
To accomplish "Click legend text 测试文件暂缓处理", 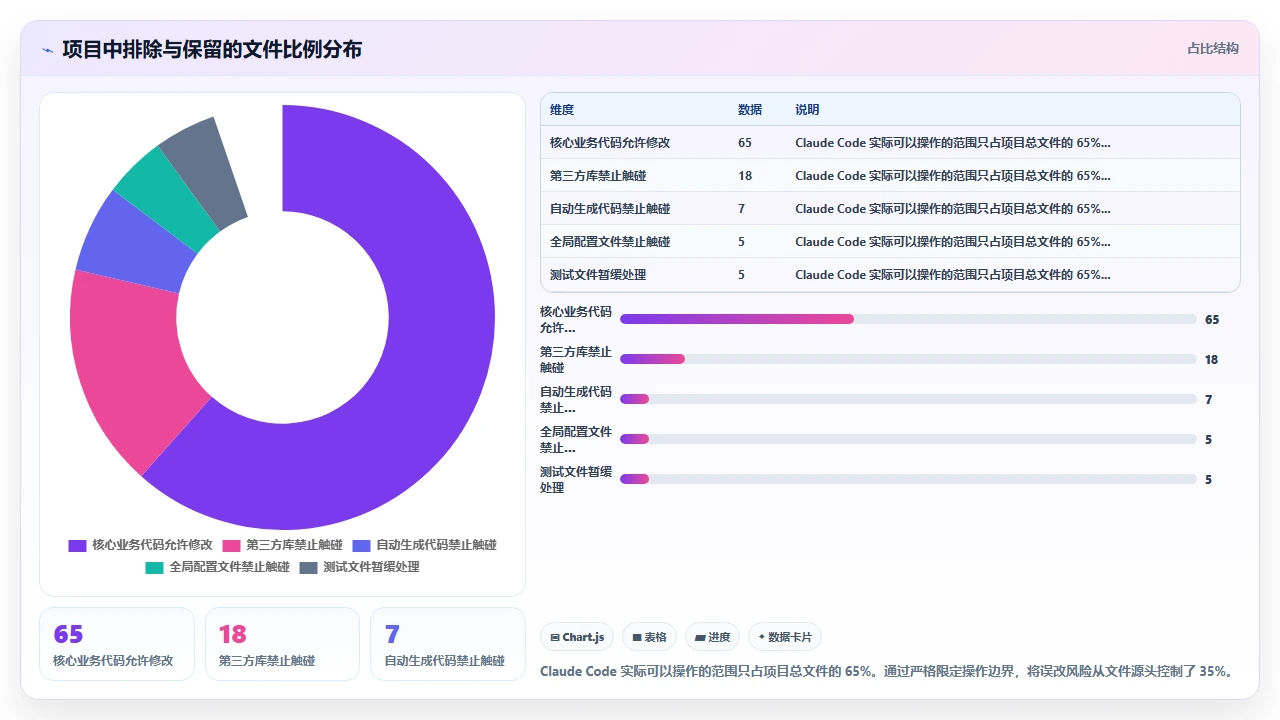I will pyautogui.click(x=371, y=567).
